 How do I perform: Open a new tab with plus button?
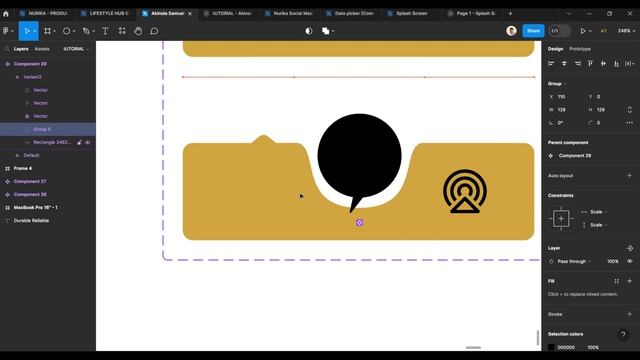[510, 13]
